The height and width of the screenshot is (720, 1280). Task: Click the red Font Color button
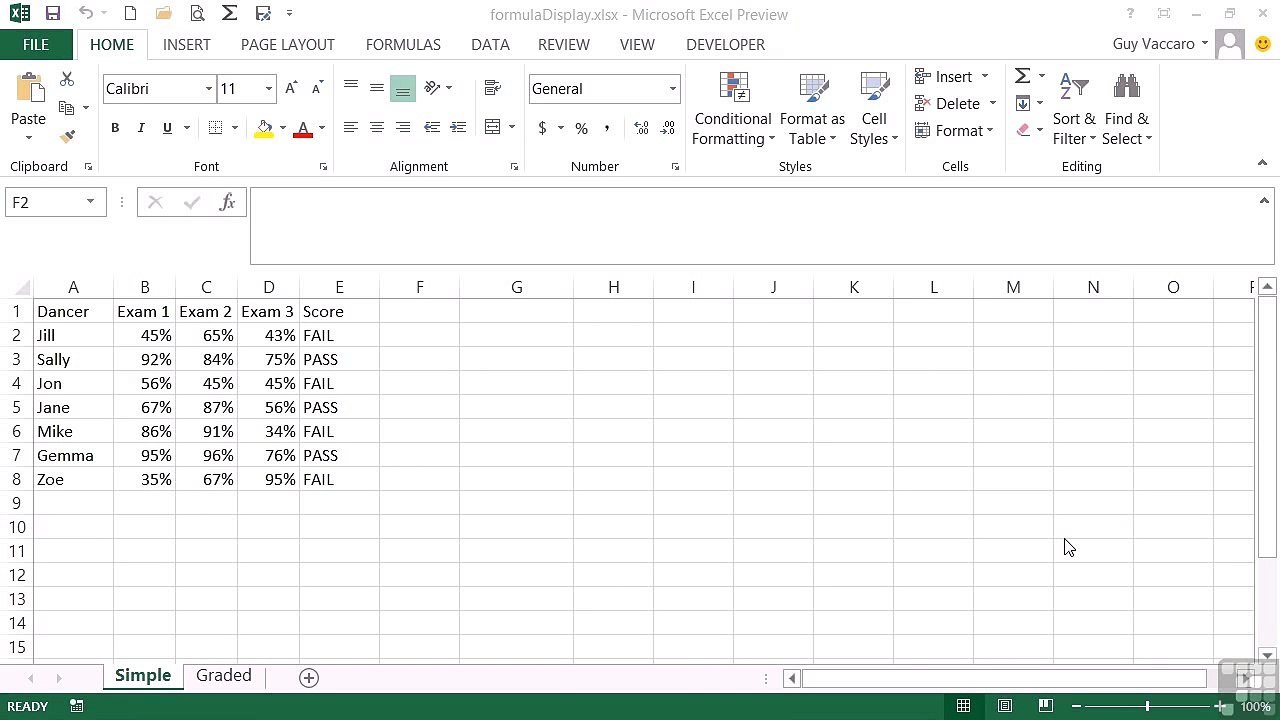click(x=303, y=128)
